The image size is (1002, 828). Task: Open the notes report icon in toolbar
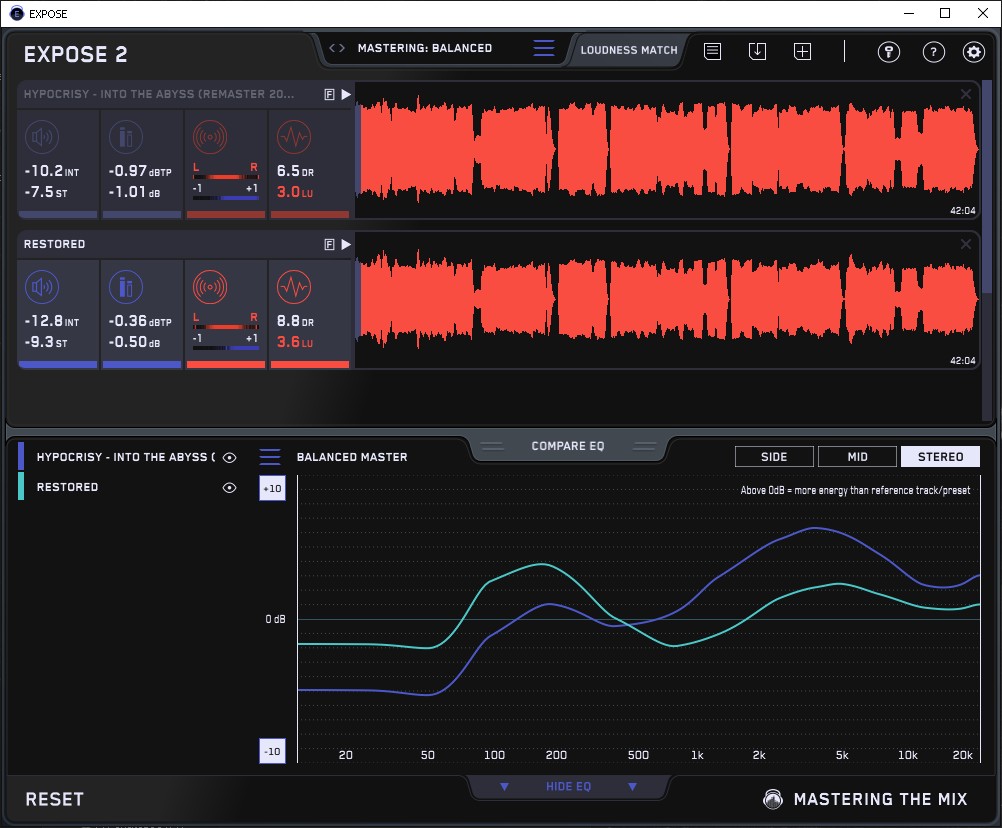click(712, 51)
